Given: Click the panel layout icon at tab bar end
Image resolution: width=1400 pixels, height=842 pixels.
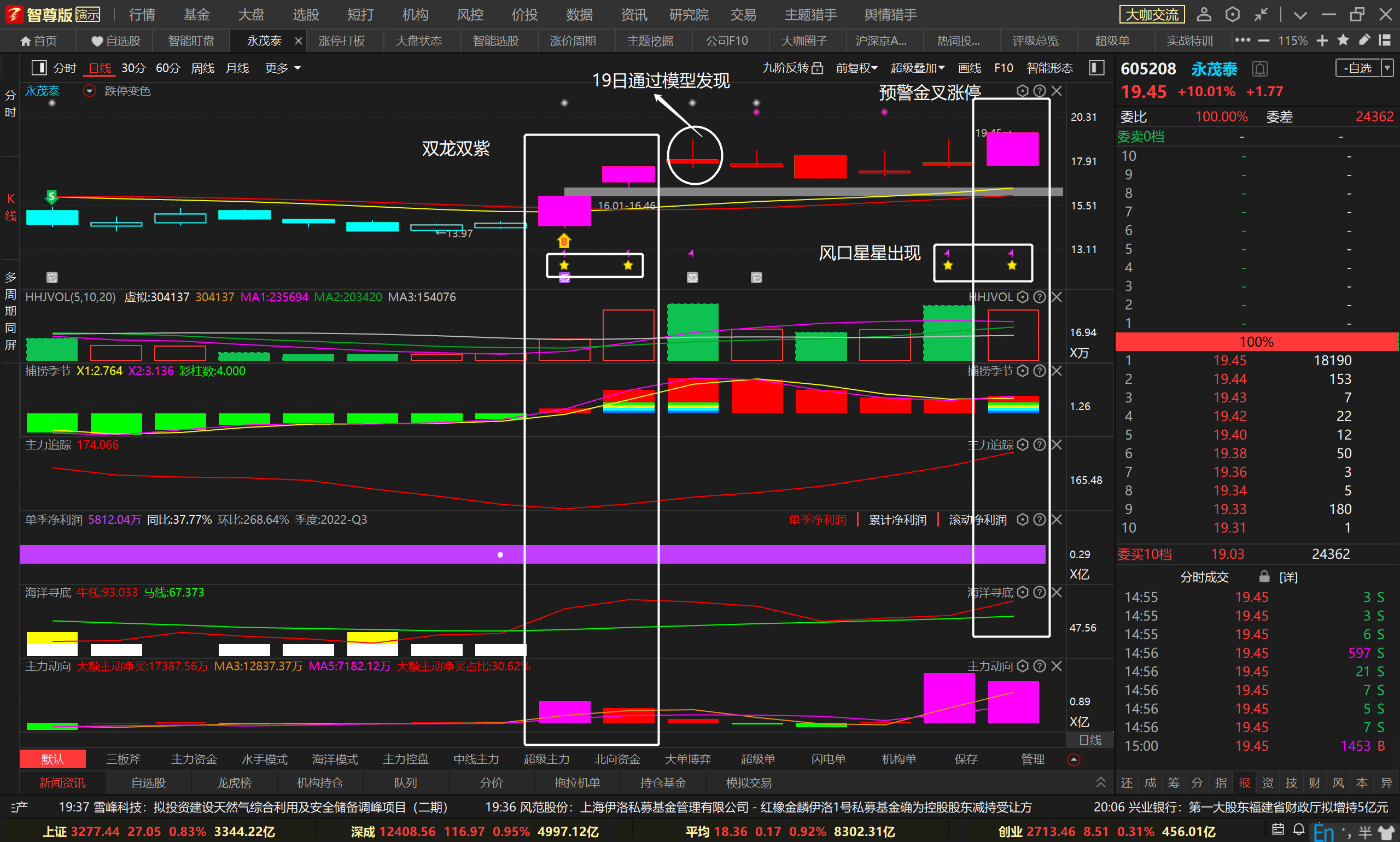Looking at the screenshot, I should [1385, 40].
